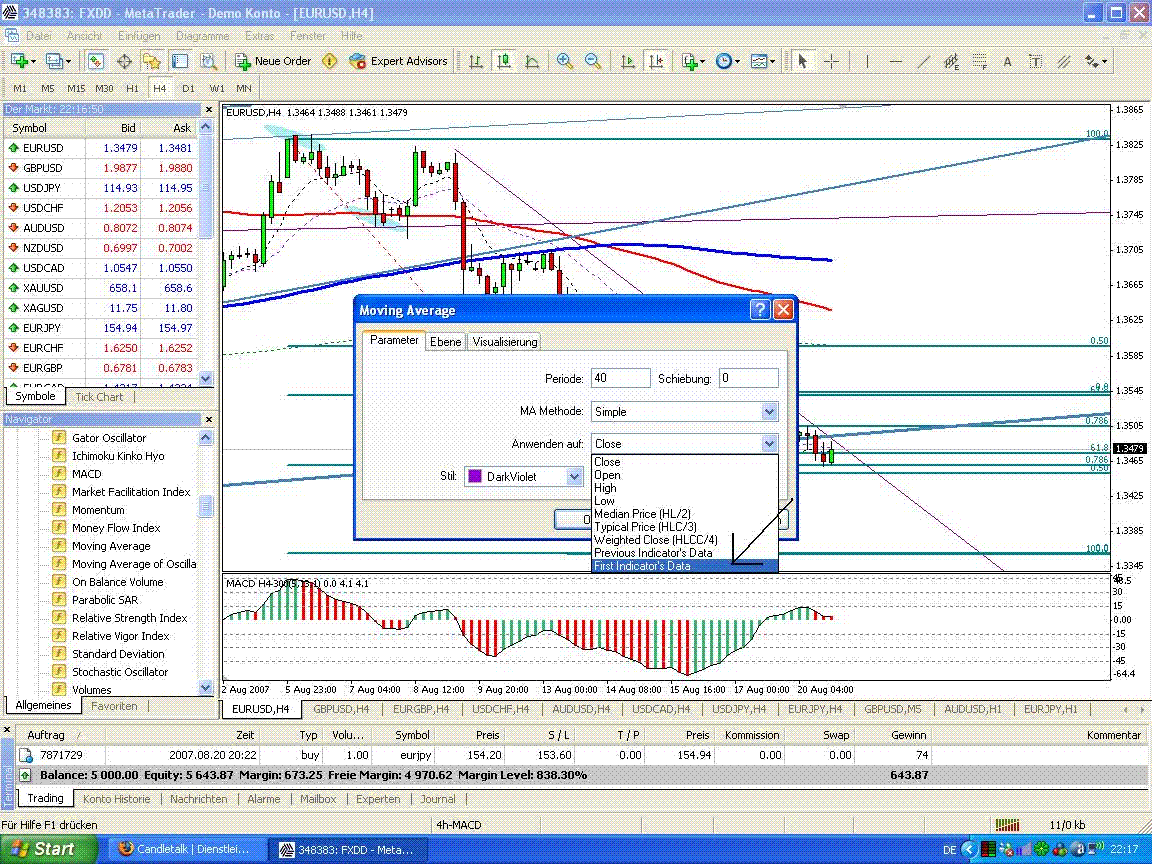Toggle the Expert Advisors button

pyautogui.click(x=398, y=61)
